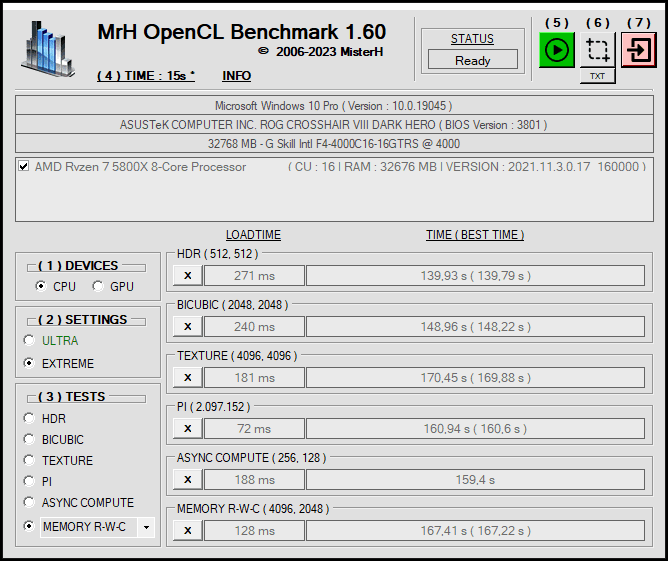Select the MEMORY R-W-C radio button
Image resolution: width=668 pixels, height=561 pixels.
click(x=29, y=526)
